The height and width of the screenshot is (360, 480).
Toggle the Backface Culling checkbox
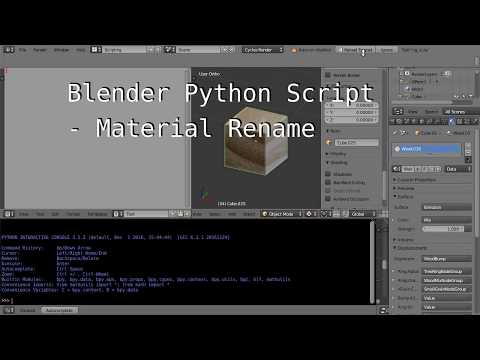pyautogui.click(x=328, y=182)
